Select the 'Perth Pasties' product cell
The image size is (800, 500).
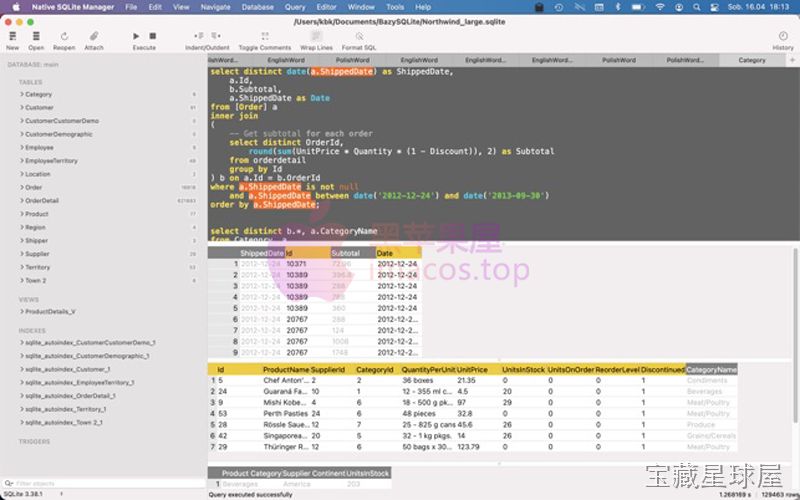point(285,413)
